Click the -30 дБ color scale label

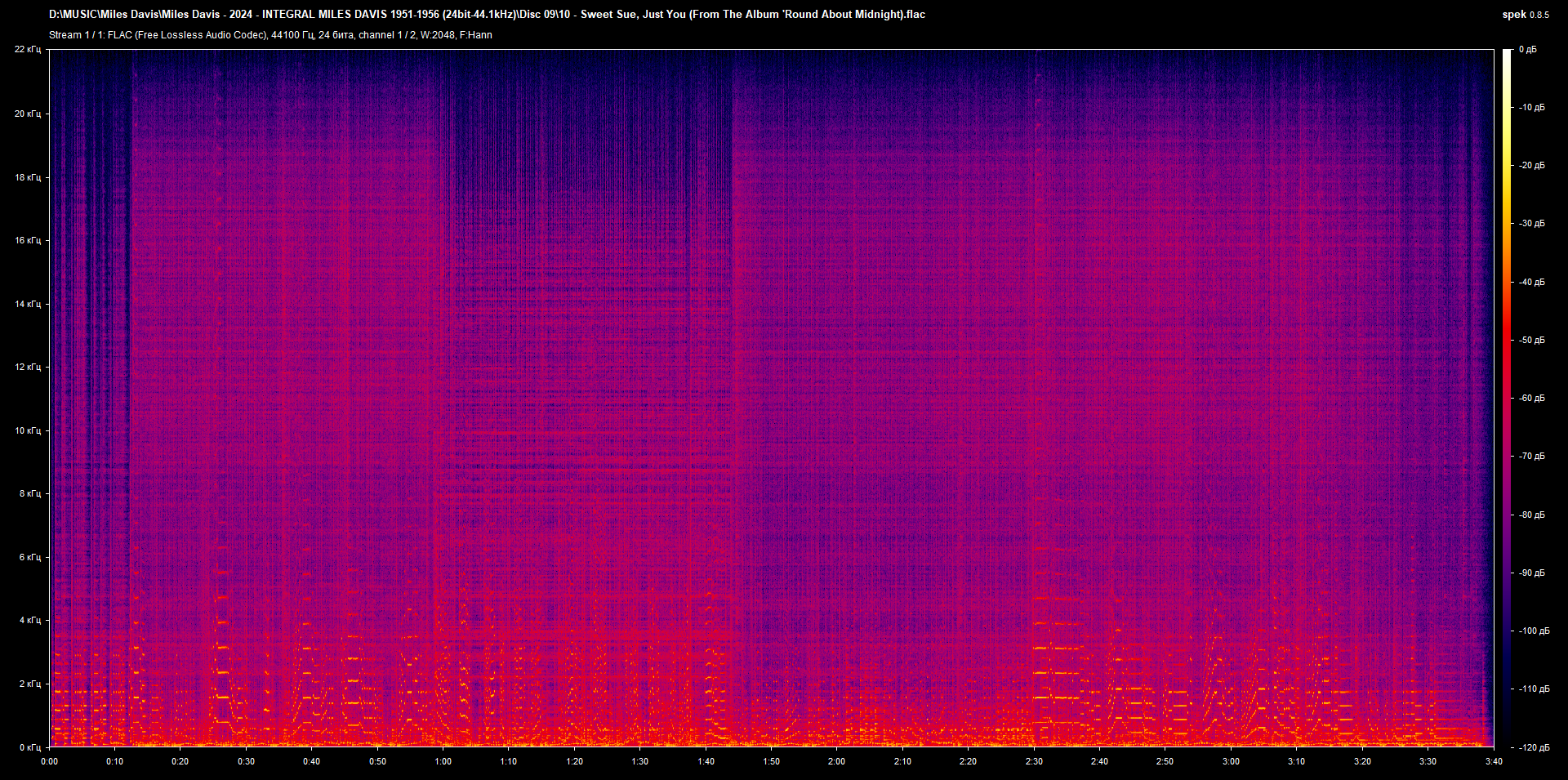click(1532, 223)
